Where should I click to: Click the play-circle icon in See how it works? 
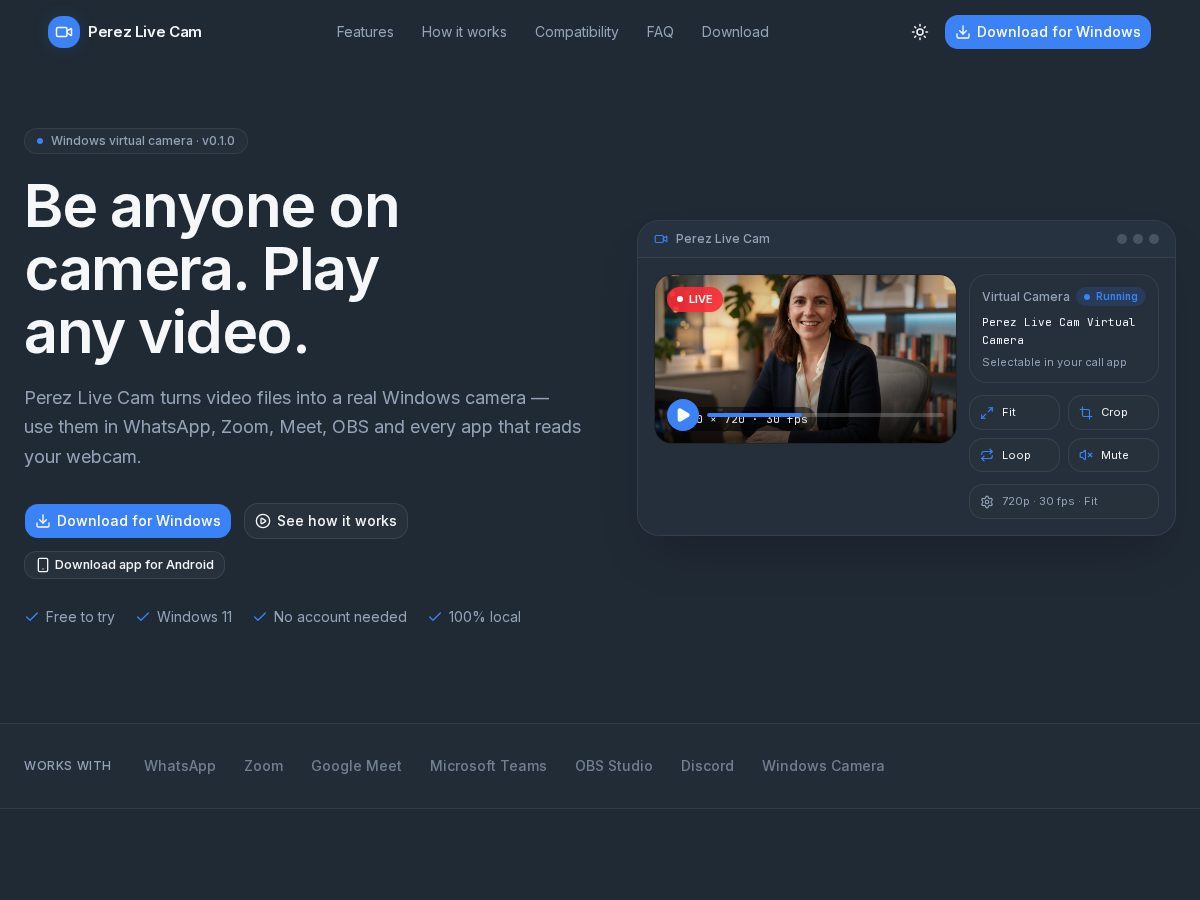263,521
